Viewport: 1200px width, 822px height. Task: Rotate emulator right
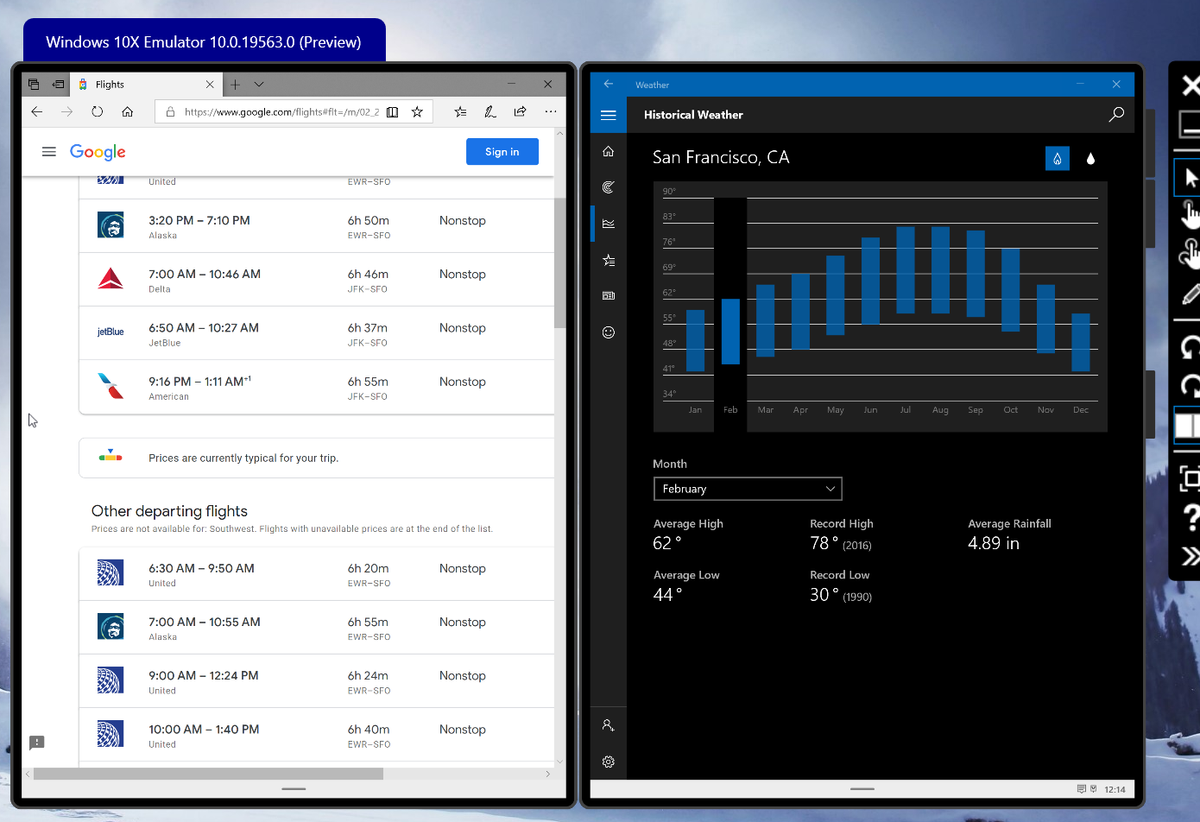[1189, 386]
